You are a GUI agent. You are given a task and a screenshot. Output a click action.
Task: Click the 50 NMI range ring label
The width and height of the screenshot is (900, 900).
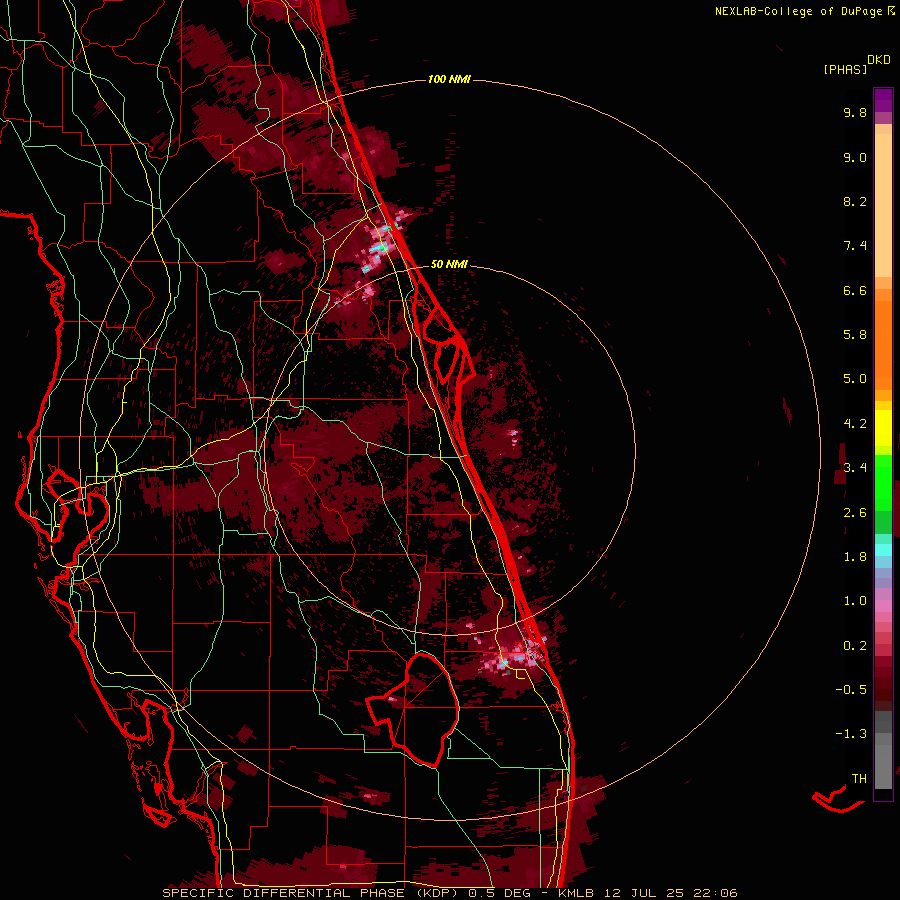click(449, 264)
